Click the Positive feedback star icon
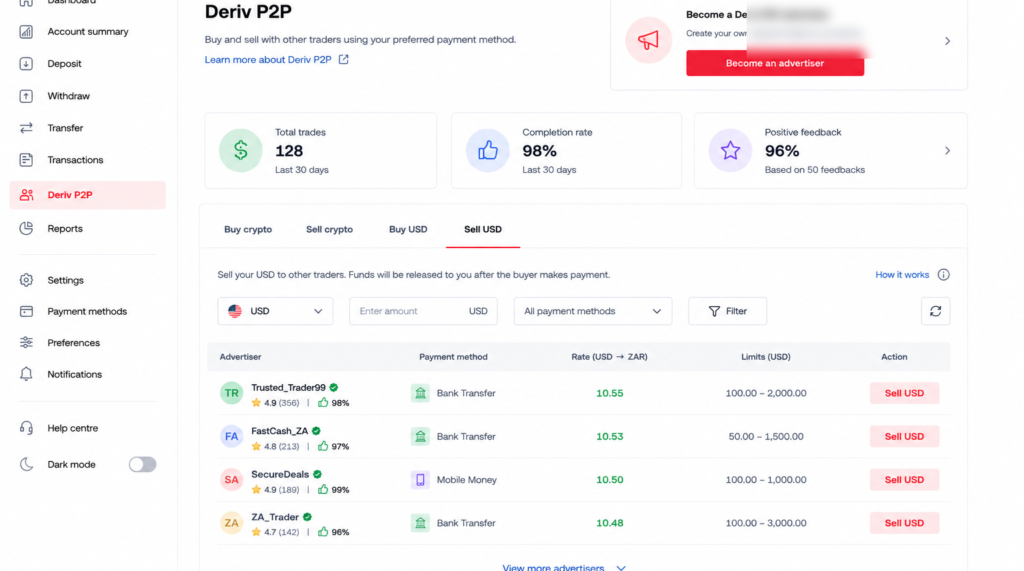The width and height of the screenshot is (1024, 571). tap(730, 150)
